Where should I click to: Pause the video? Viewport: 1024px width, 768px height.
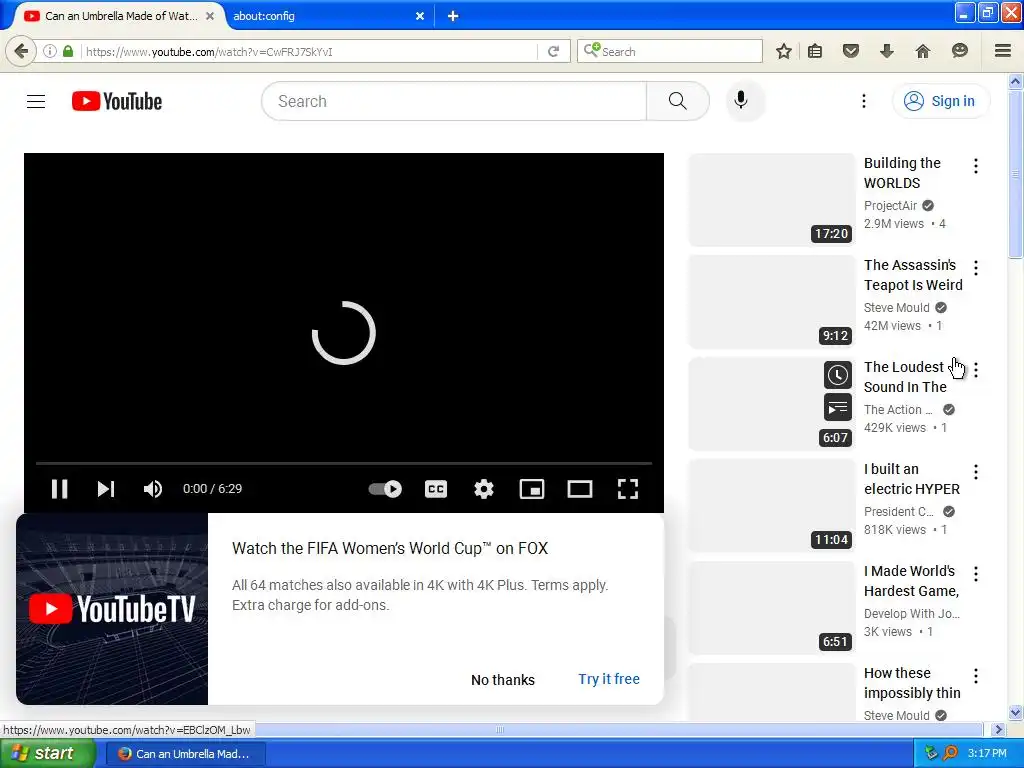[59, 488]
